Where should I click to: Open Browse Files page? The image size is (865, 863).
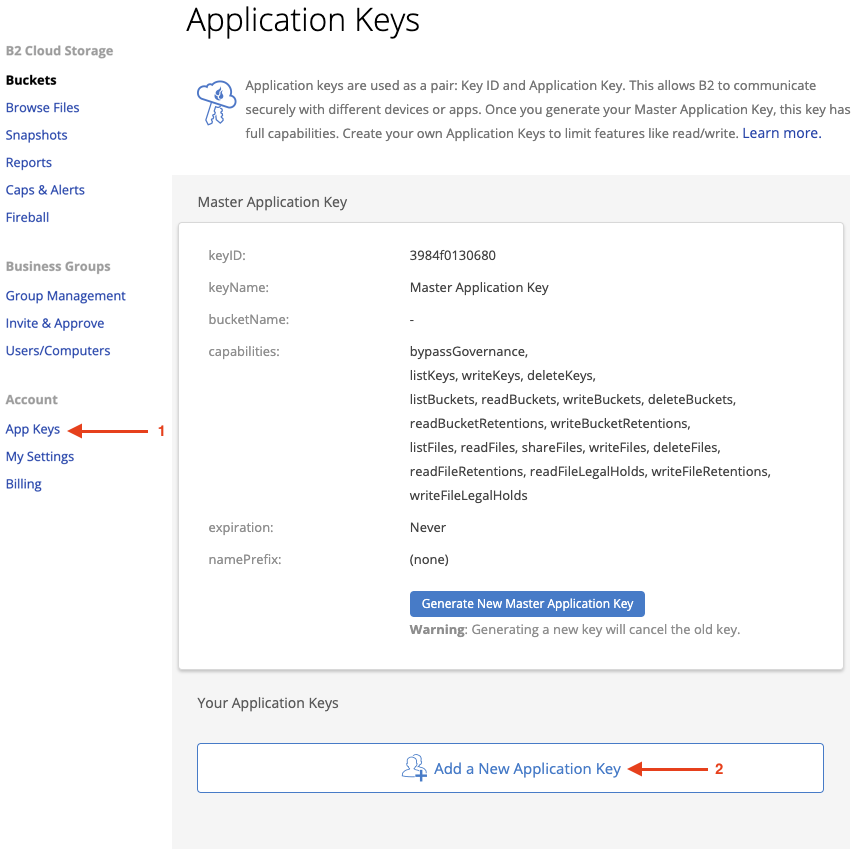(x=42, y=108)
